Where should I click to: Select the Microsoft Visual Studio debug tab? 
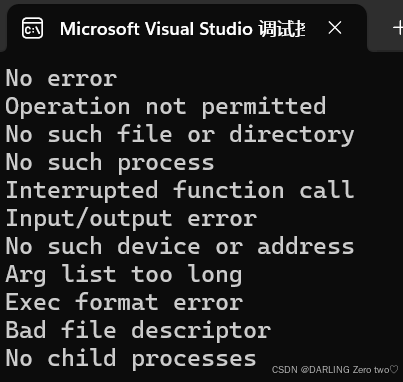point(187,28)
